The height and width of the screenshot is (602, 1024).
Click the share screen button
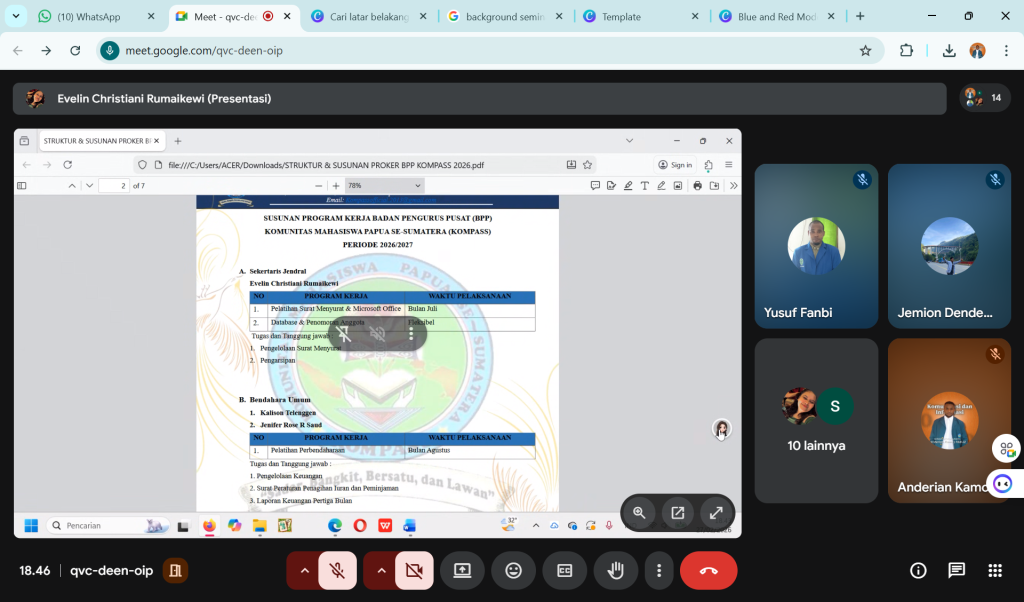pos(462,570)
